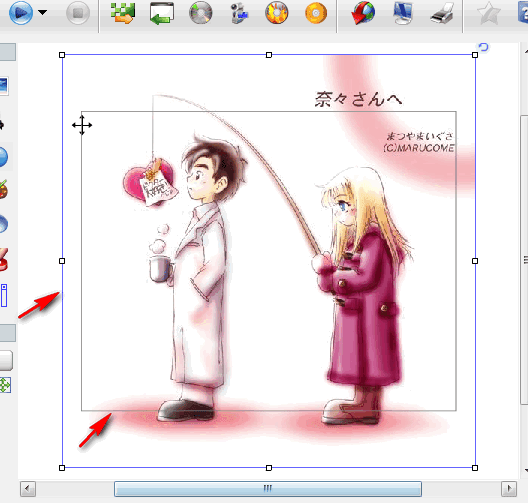This screenshot has height=503, width=528.
Task: Click the orange disc icon
Action: pyautogui.click(x=316, y=13)
